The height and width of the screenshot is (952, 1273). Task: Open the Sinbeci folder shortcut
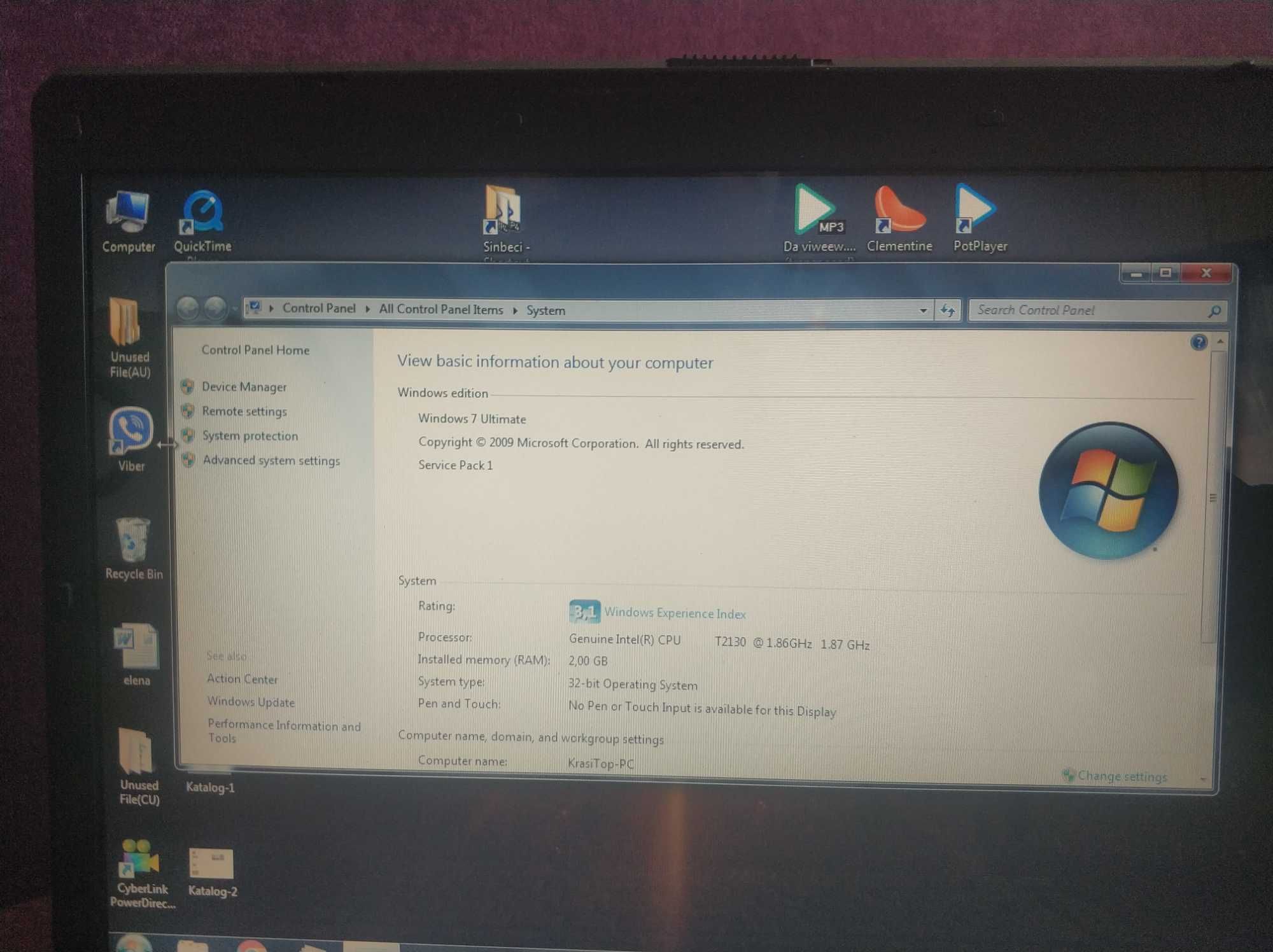coord(505,220)
